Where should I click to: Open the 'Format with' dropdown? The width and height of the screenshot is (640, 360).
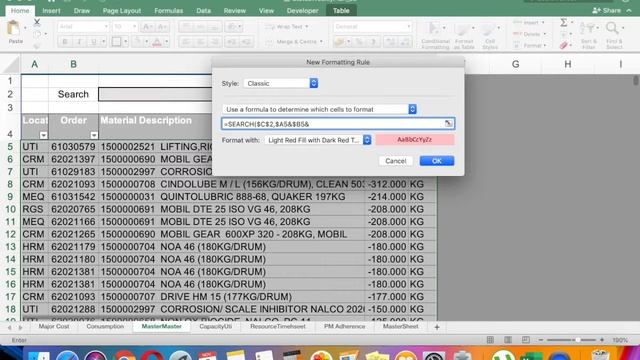[x=318, y=140]
